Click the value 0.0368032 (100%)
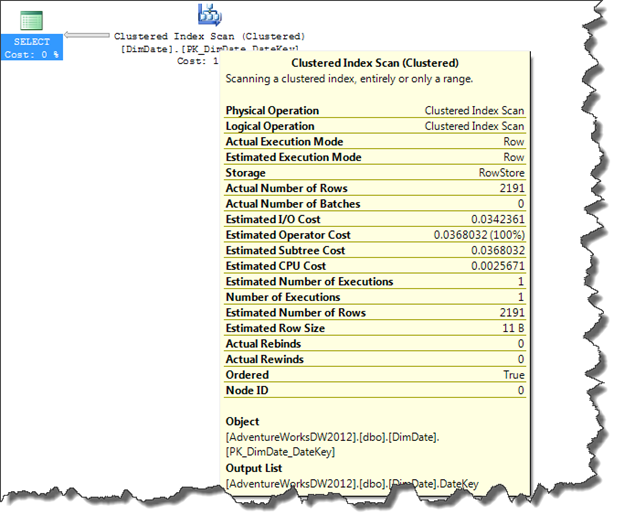The width and height of the screenshot is (624, 525). [x=479, y=234]
